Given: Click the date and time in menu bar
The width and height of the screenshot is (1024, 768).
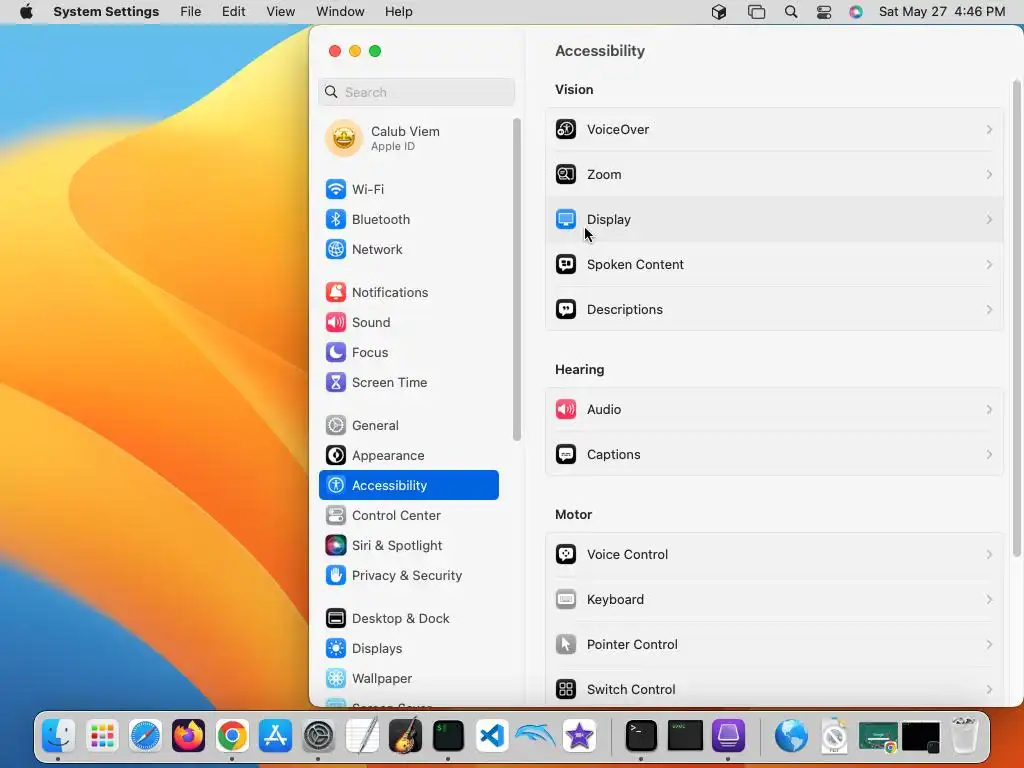Looking at the screenshot, I should pyautogui.click(x=942, y=12).
